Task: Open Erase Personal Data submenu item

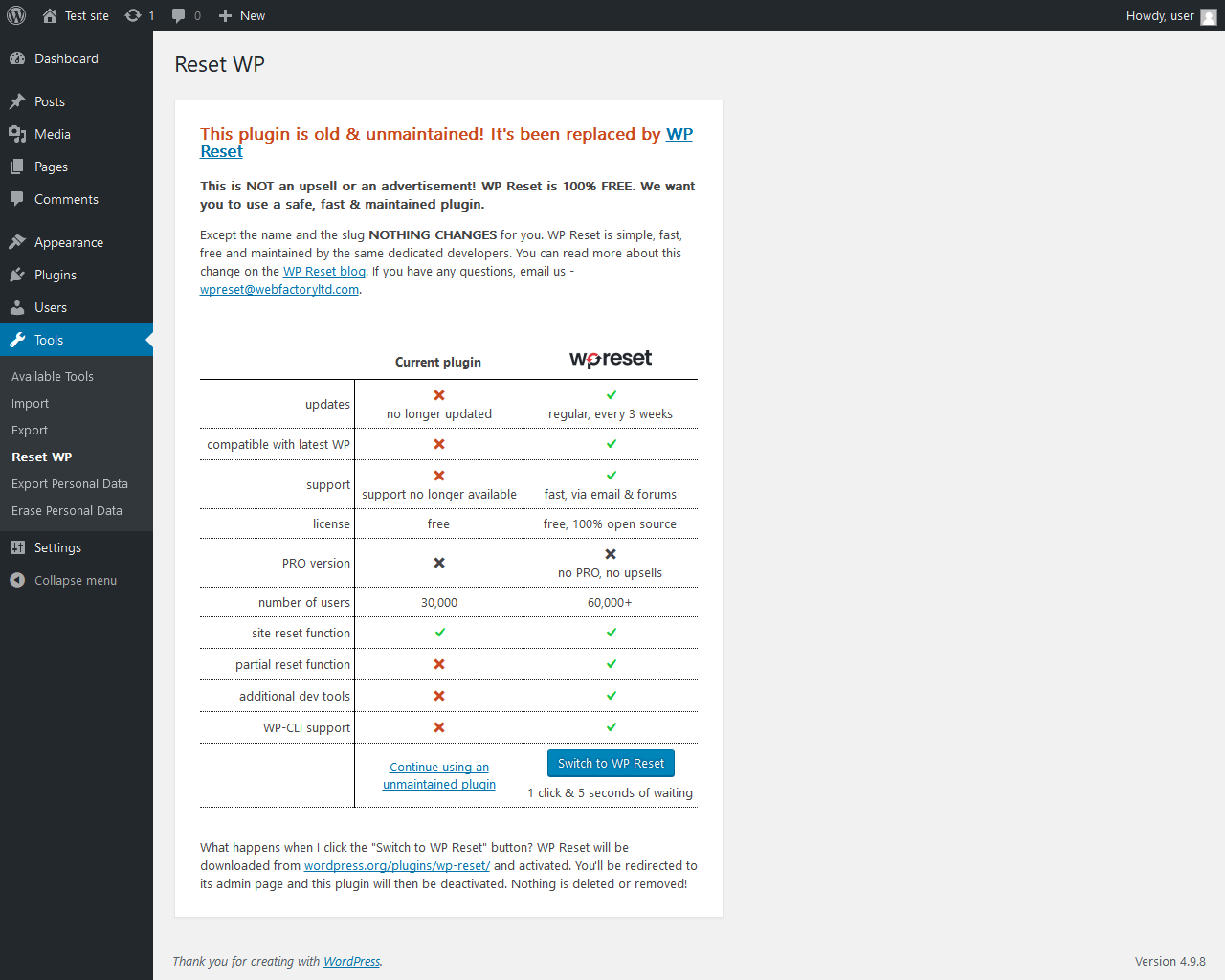Action: pos(67,511)
